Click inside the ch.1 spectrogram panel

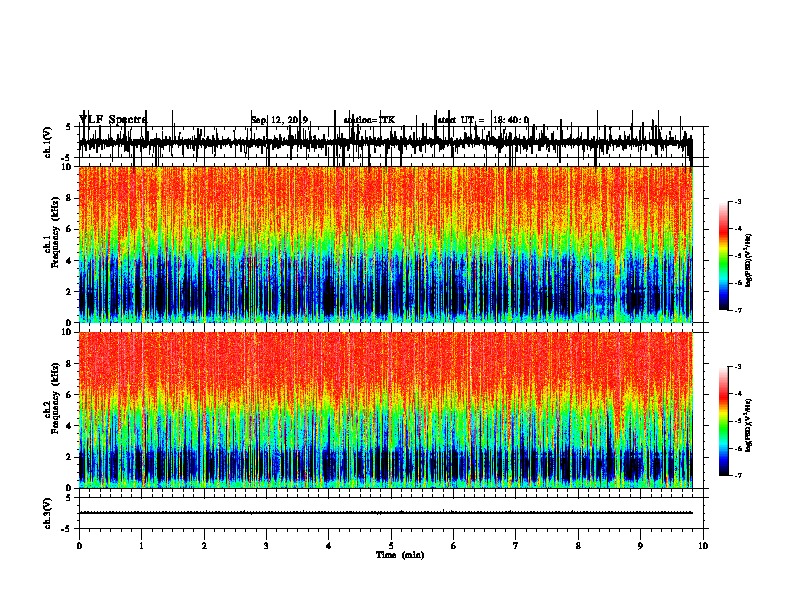pyautogui.click(x=386, y=244)
